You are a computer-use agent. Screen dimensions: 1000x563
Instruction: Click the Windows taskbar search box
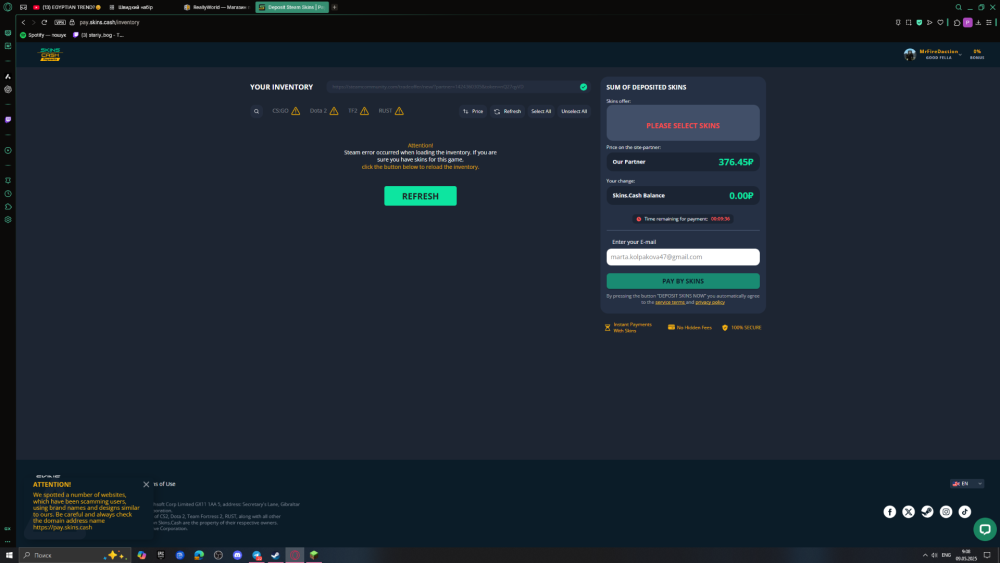(x=75, y=555)
